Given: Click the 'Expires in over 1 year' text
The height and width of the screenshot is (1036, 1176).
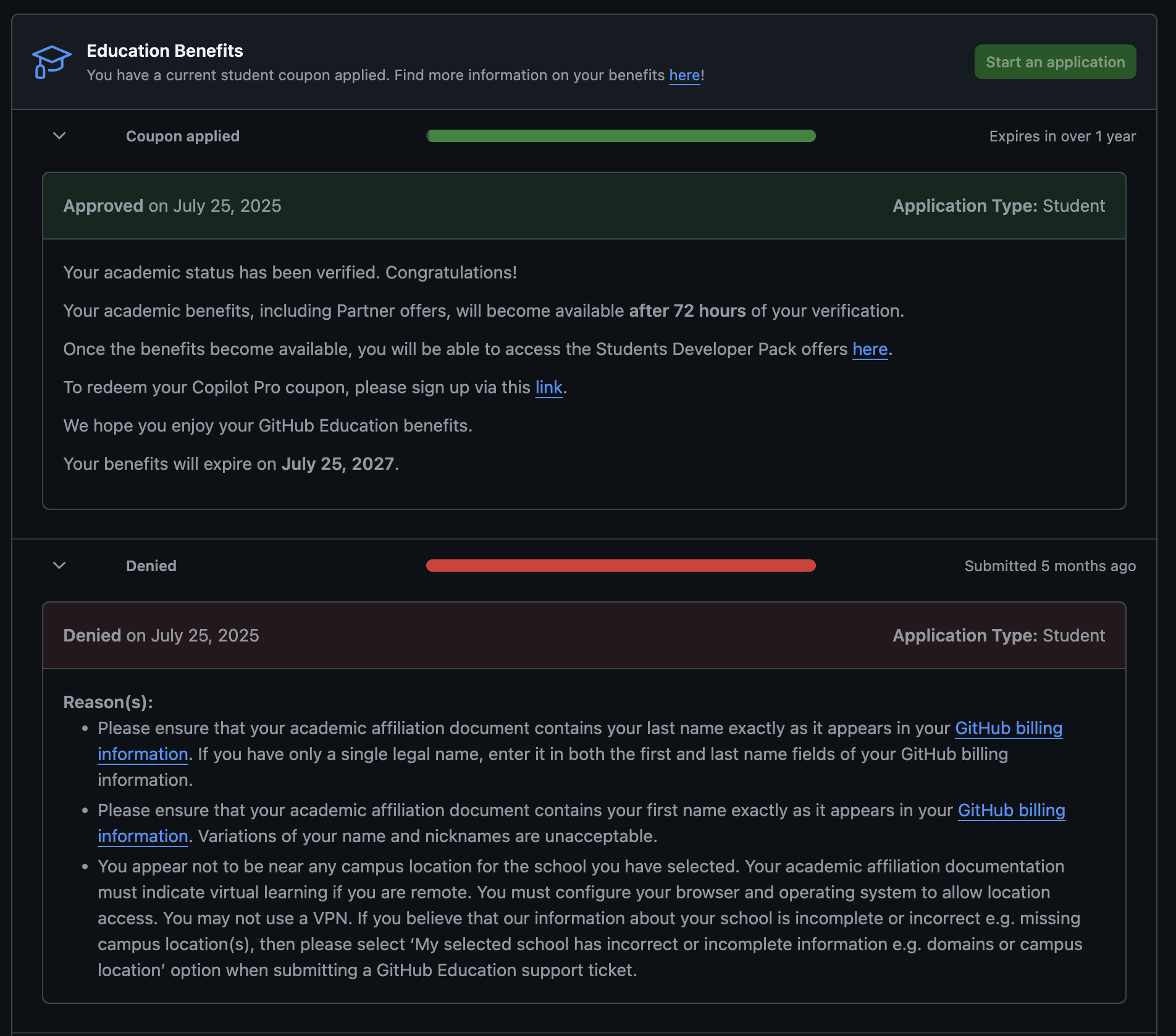Looking at the screenshot, I should 1062,136.
